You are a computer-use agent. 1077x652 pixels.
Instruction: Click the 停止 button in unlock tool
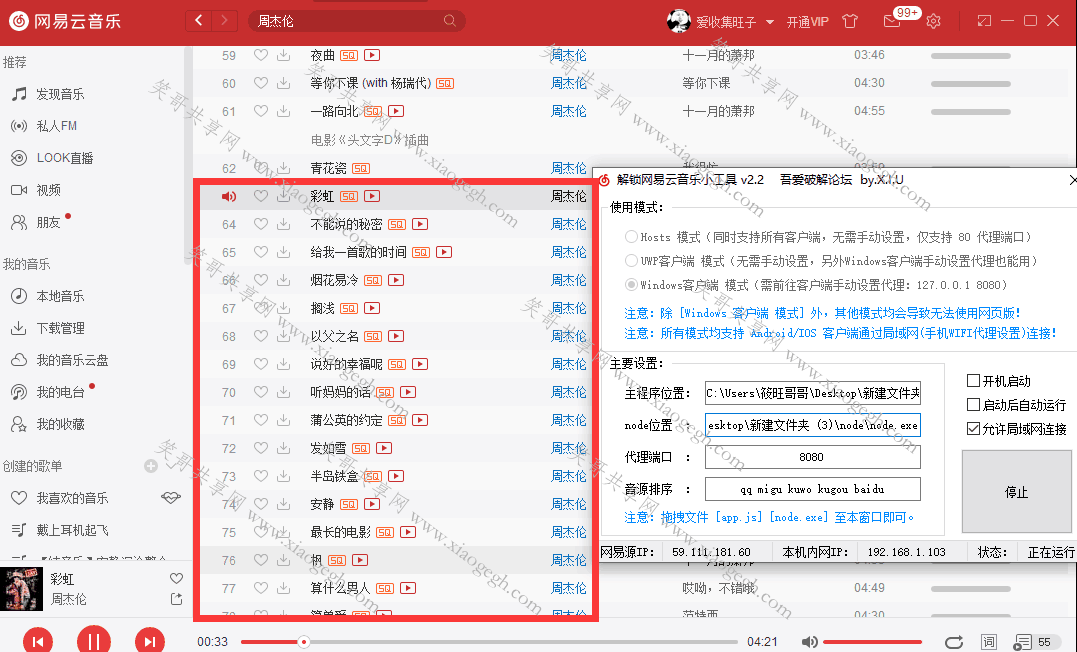click(x=1017, y=492)
